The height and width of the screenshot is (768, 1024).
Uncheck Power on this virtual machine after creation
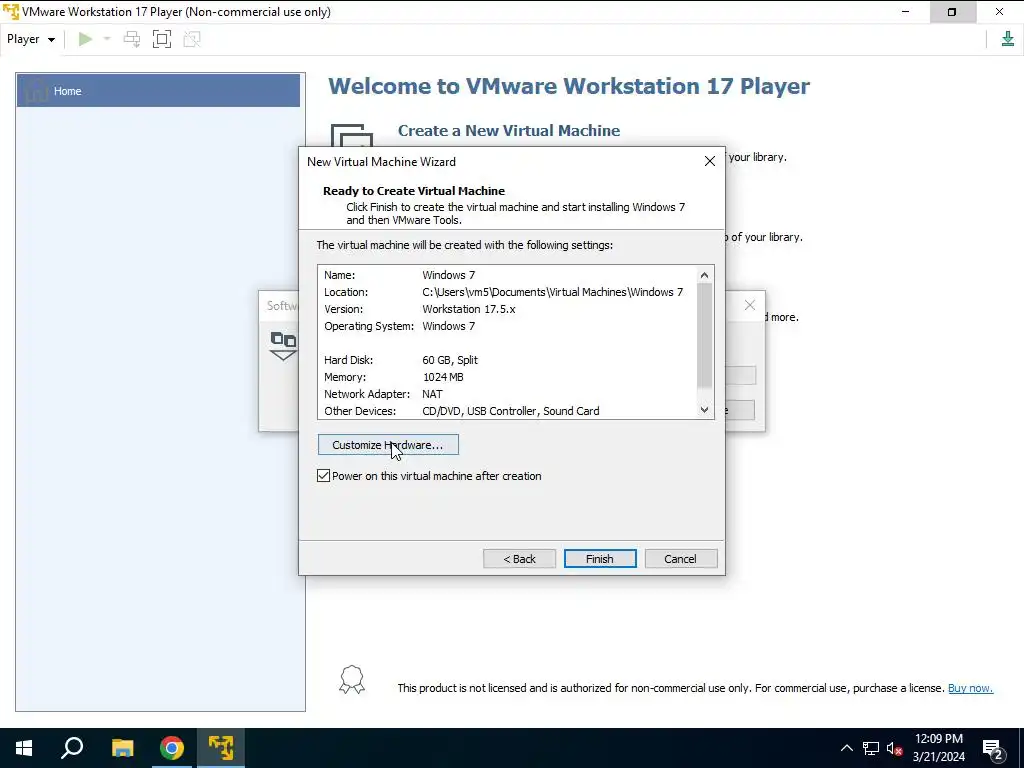point(323,476)
